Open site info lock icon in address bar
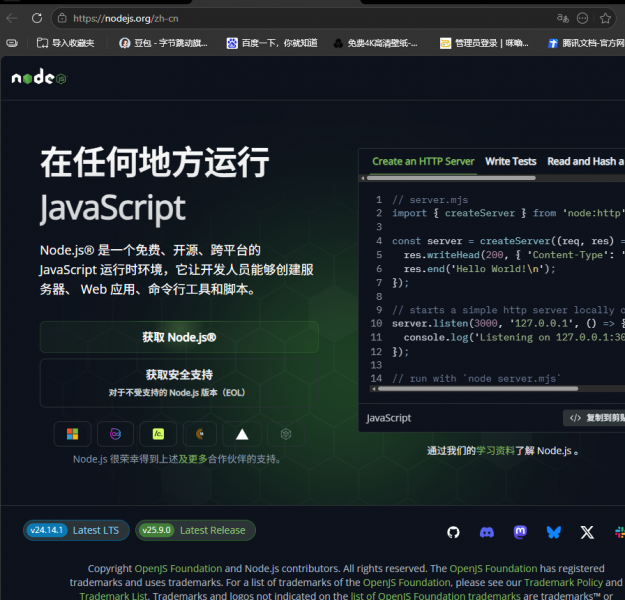This screenshot has height=600, width=625. (62, 18)
